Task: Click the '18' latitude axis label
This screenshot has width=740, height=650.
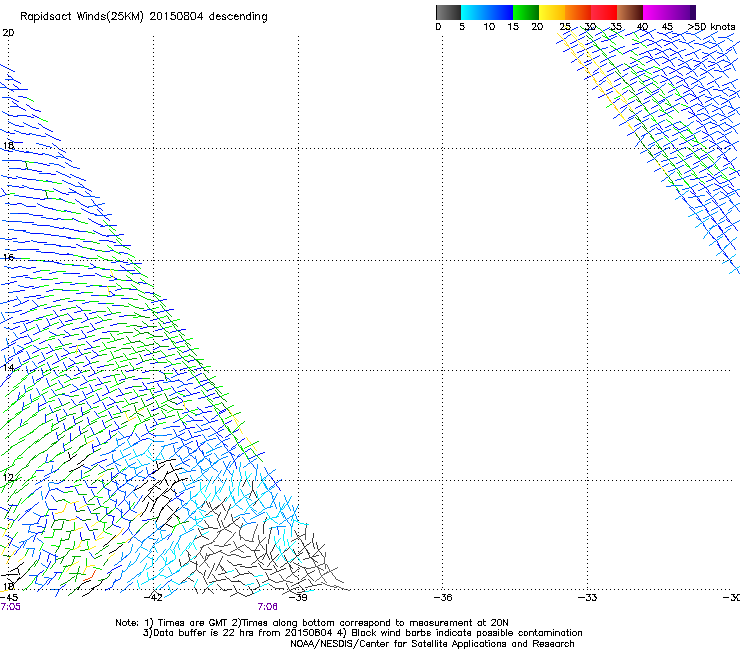Action: tap(8, 145)
